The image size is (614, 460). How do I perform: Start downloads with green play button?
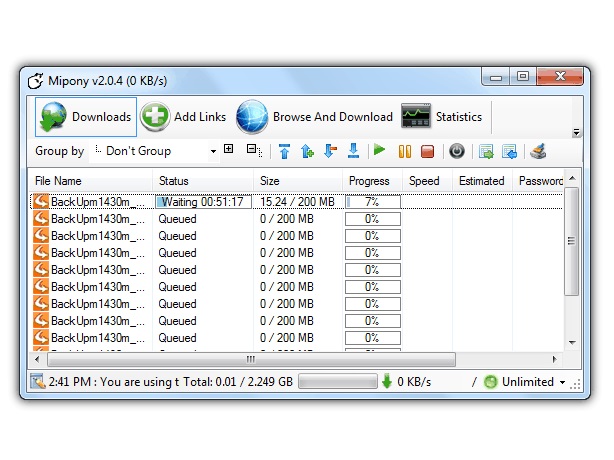click(x=379, y=150)
